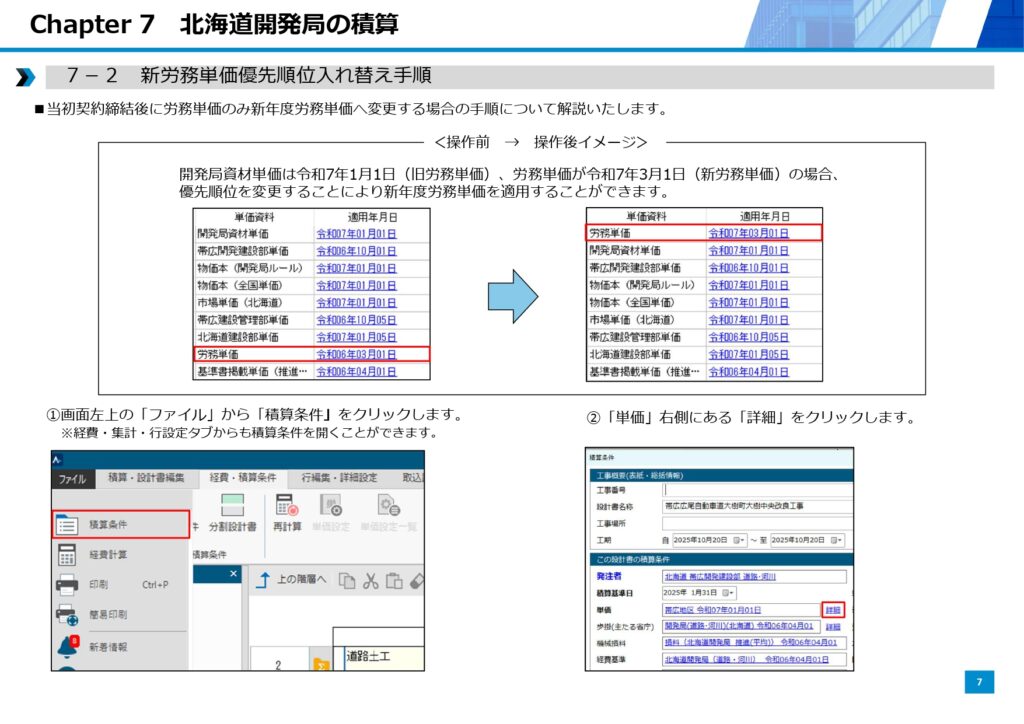The height and width of the screenshot is (724, 1024).
Task: Click the 再計算 calculator icon
Action: 287,504
